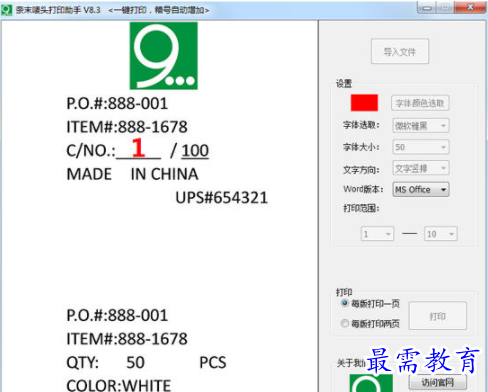Select the 每版打印一页 radio button
This screenshot has height=392, width=488.
pos(345,303)
